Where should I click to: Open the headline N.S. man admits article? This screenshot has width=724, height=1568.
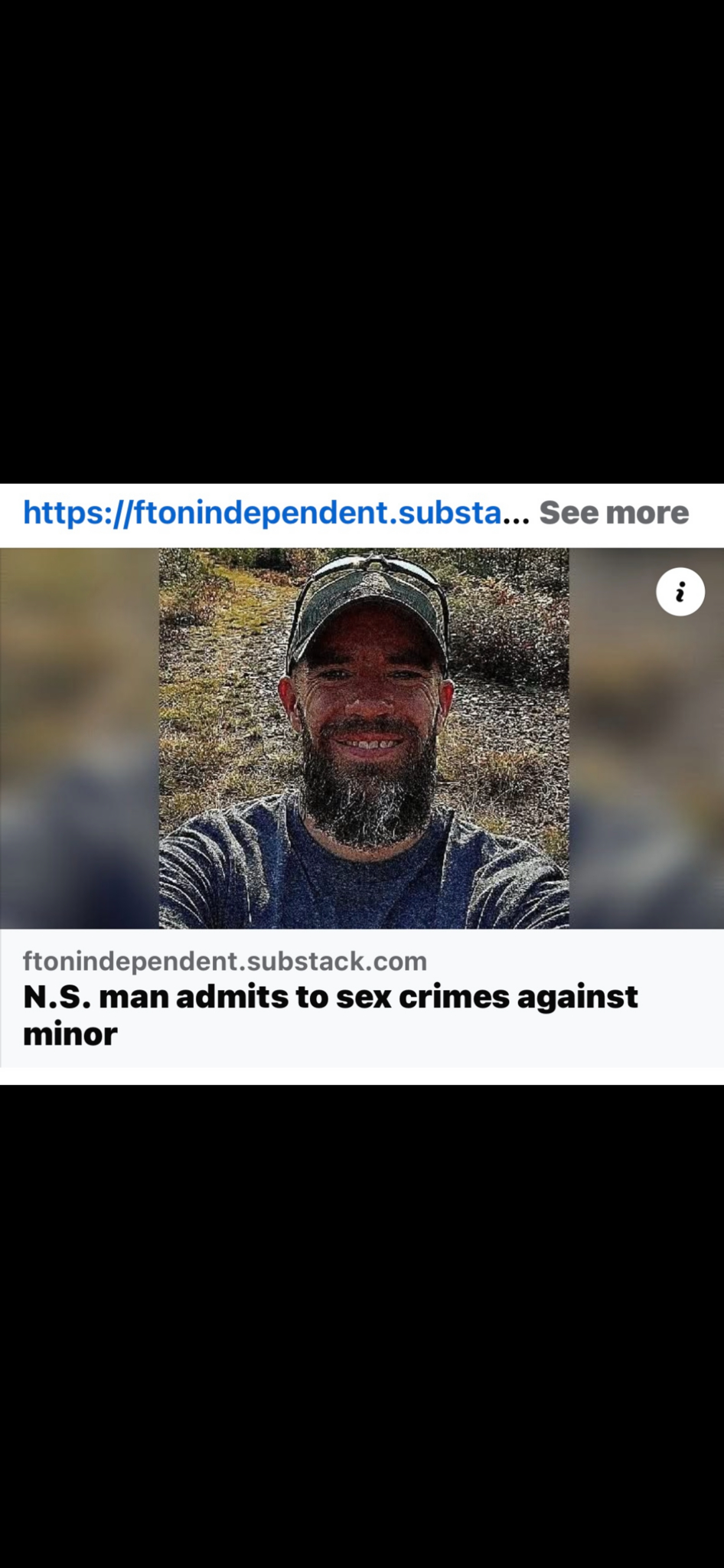click(x=330, y=1015)
